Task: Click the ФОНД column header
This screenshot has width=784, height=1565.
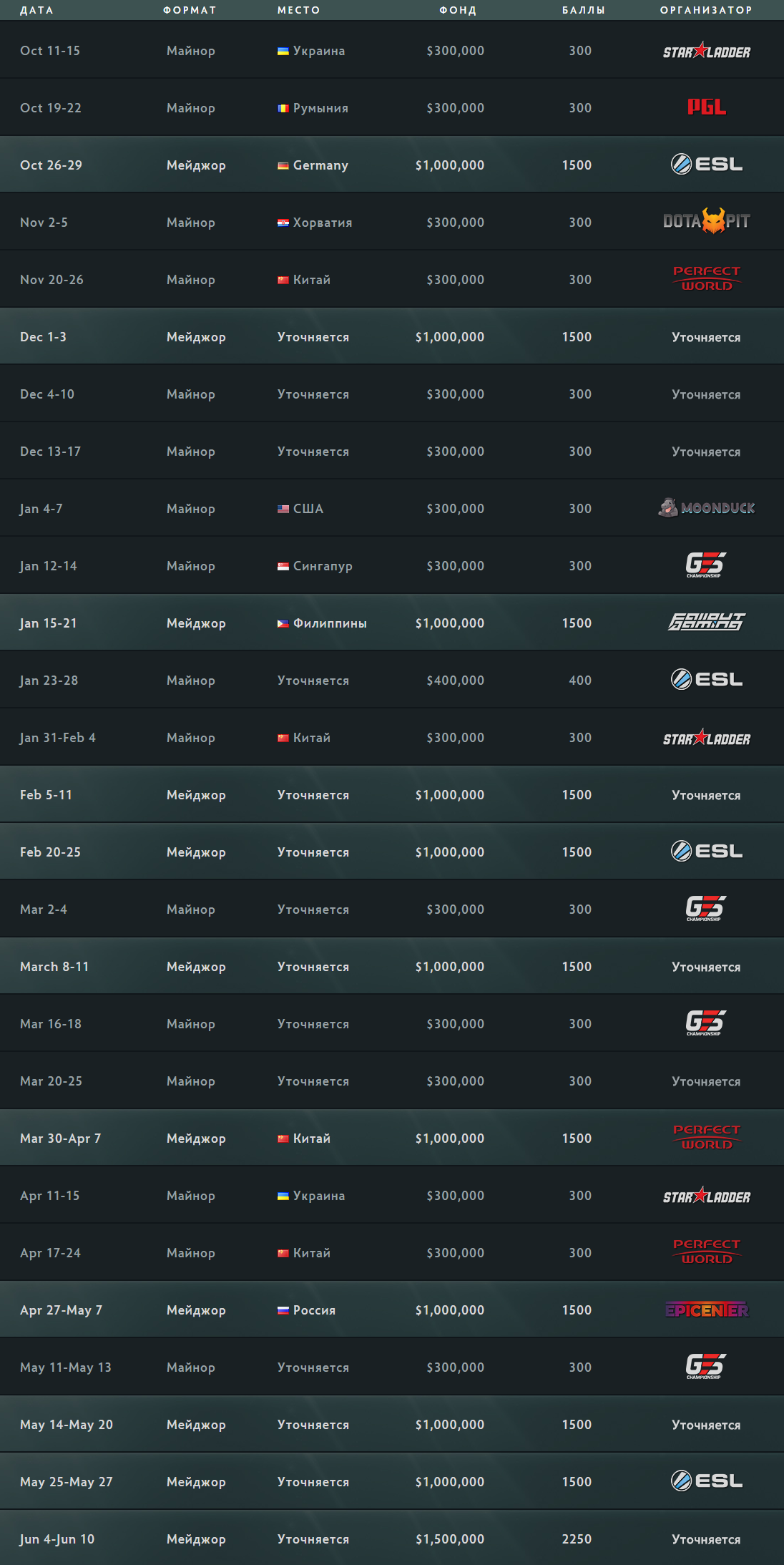Action: 458,10
